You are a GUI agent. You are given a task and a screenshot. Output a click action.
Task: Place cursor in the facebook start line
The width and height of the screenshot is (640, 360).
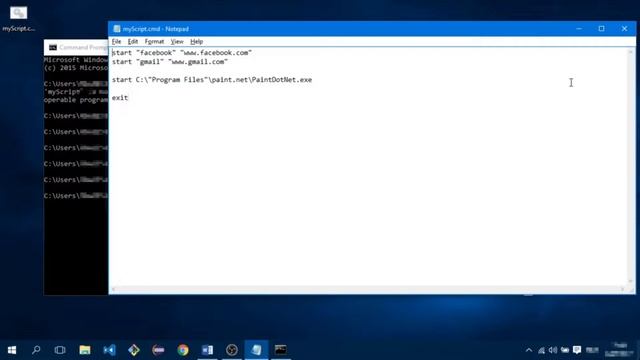click(x=182, y=53)
